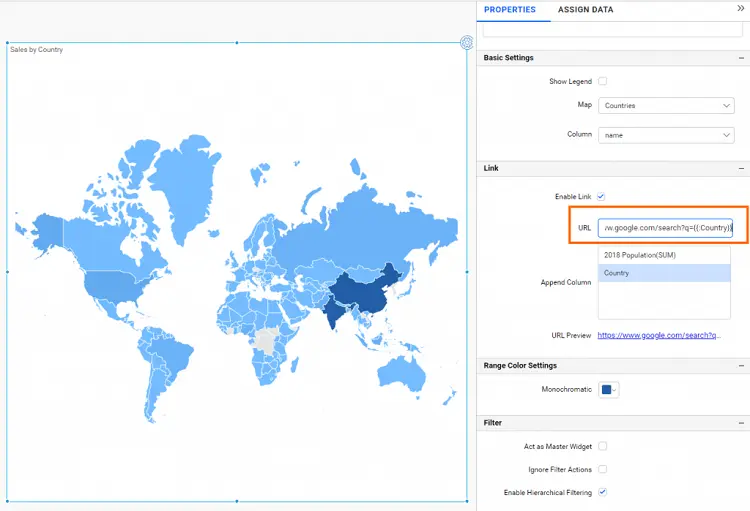750x511 pixels.
Task: Uncheck the Enable Link checkbox
Action: (602, 197)
